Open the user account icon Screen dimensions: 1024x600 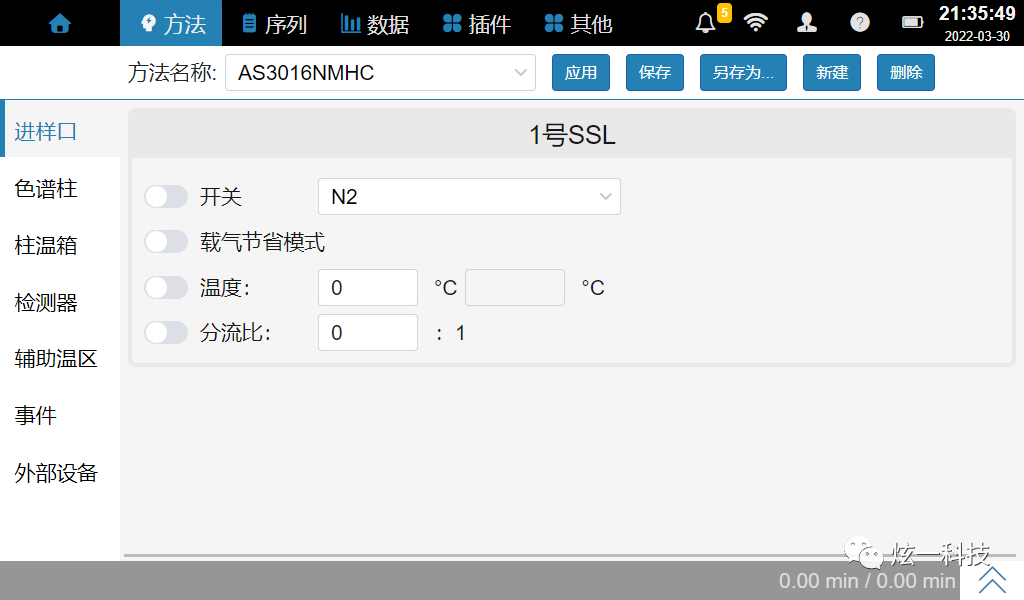[x=807, y=23]
